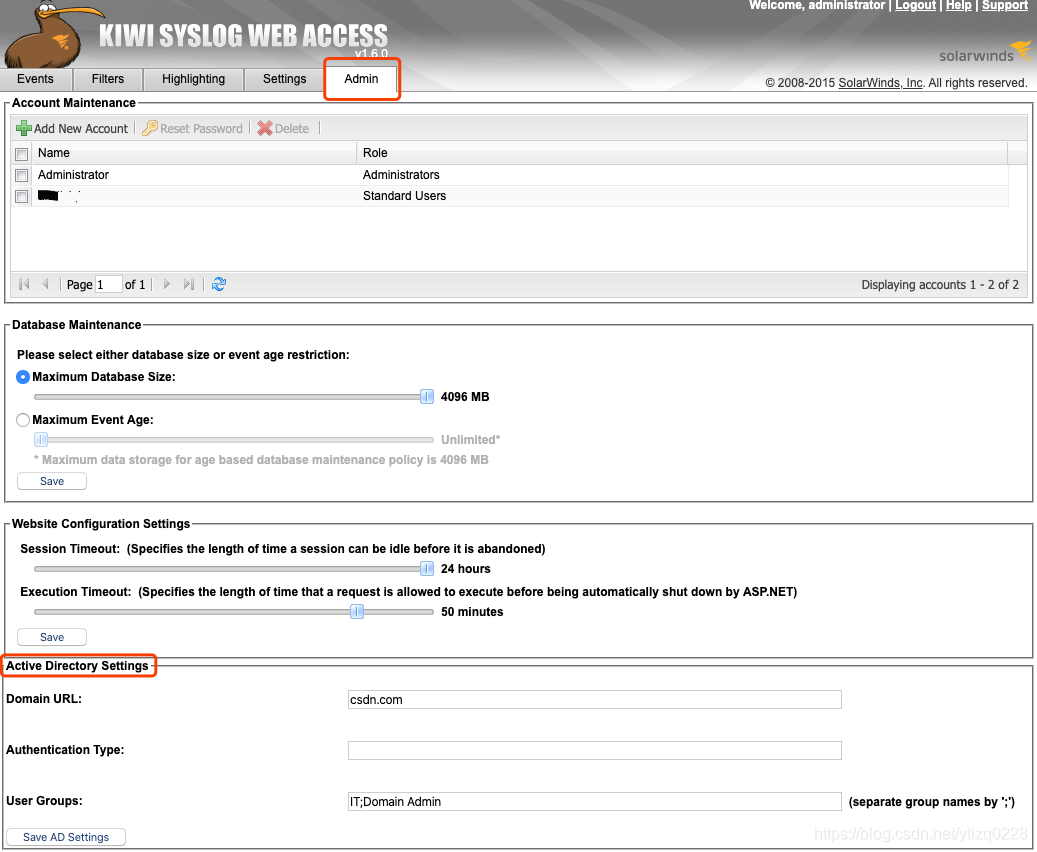Click the Session Timeout slider handle

427,569
